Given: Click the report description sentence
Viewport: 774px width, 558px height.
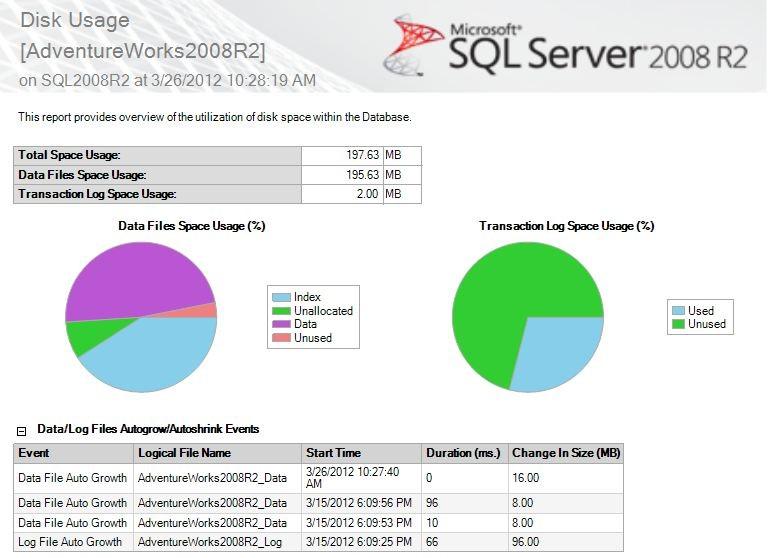Looking at the screenshot, I should click(215, 117).
